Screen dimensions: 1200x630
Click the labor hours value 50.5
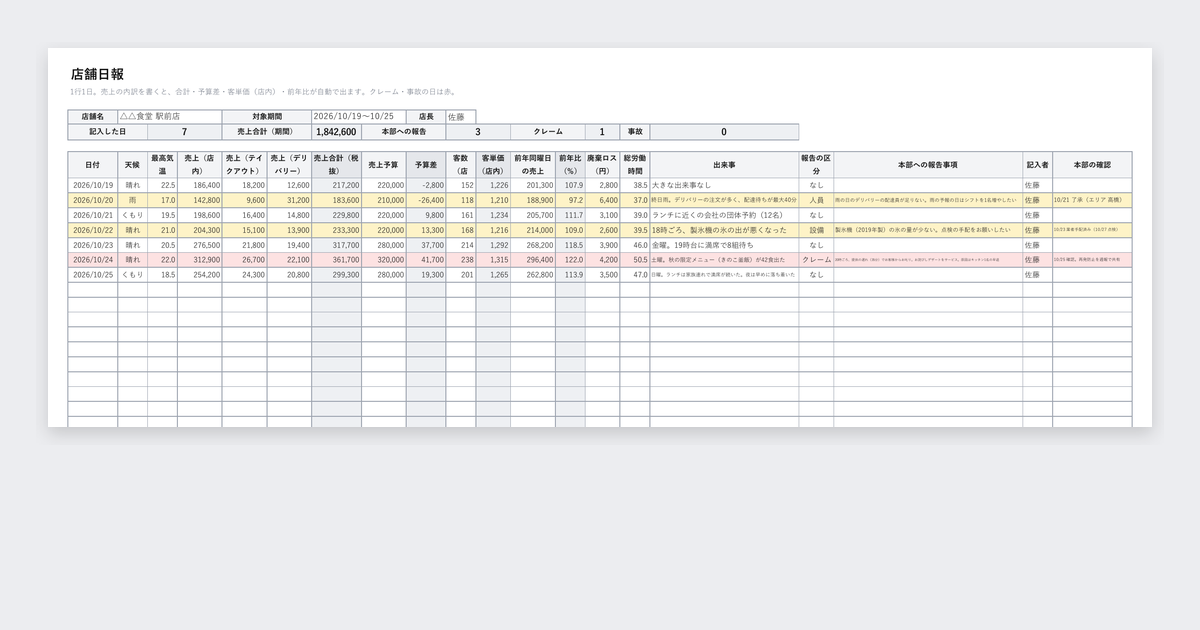click(635, 260)
